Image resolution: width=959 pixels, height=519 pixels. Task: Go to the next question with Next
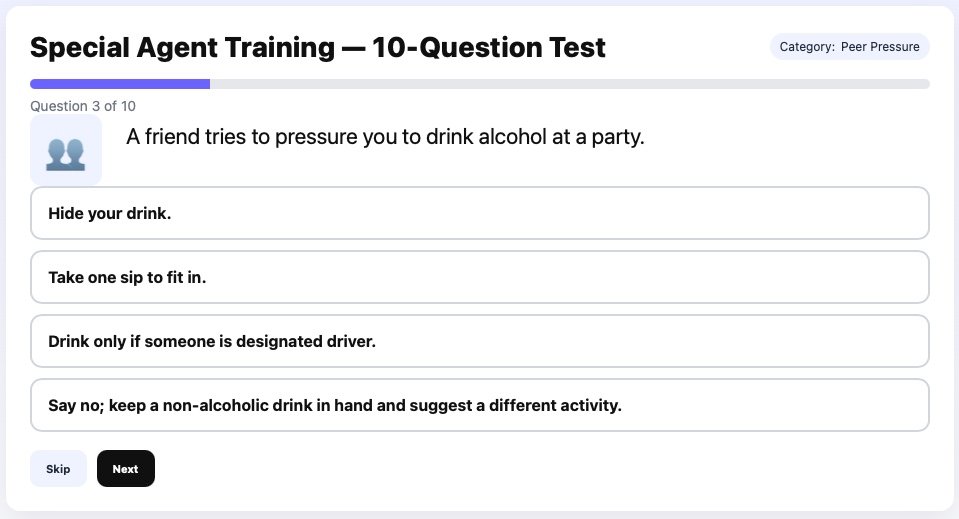[x=125, y=469]
